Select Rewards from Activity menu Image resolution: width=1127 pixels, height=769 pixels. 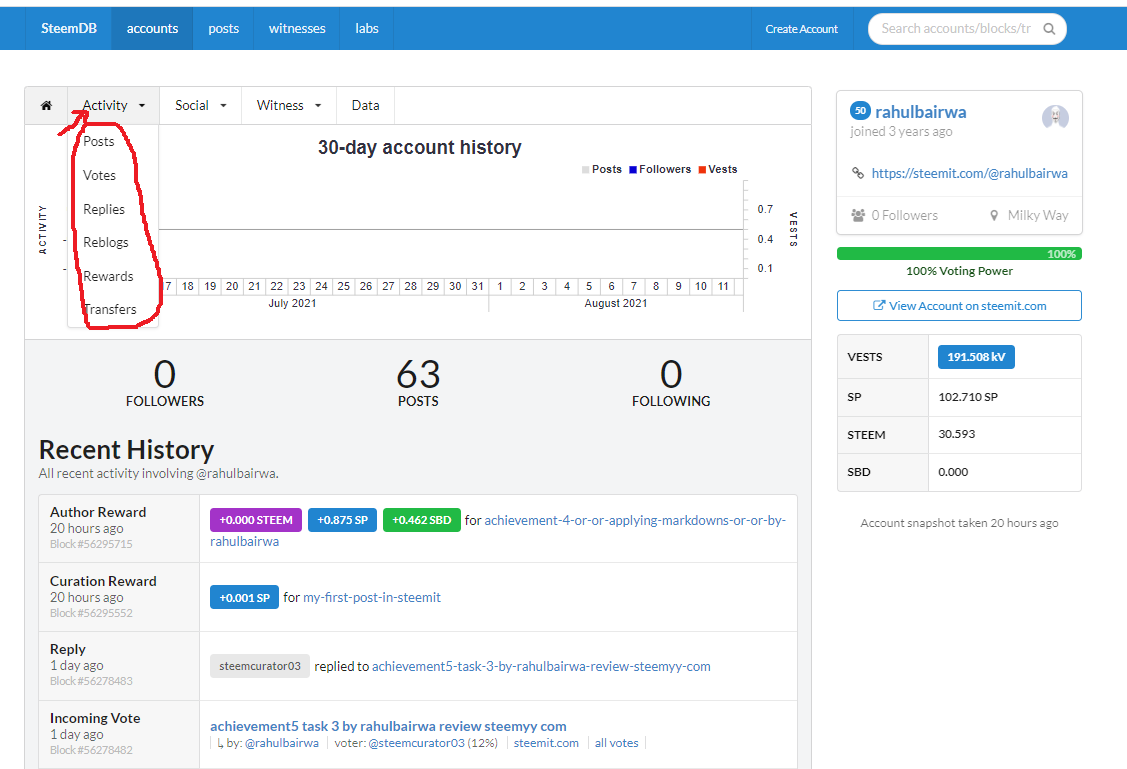(109, 276)
